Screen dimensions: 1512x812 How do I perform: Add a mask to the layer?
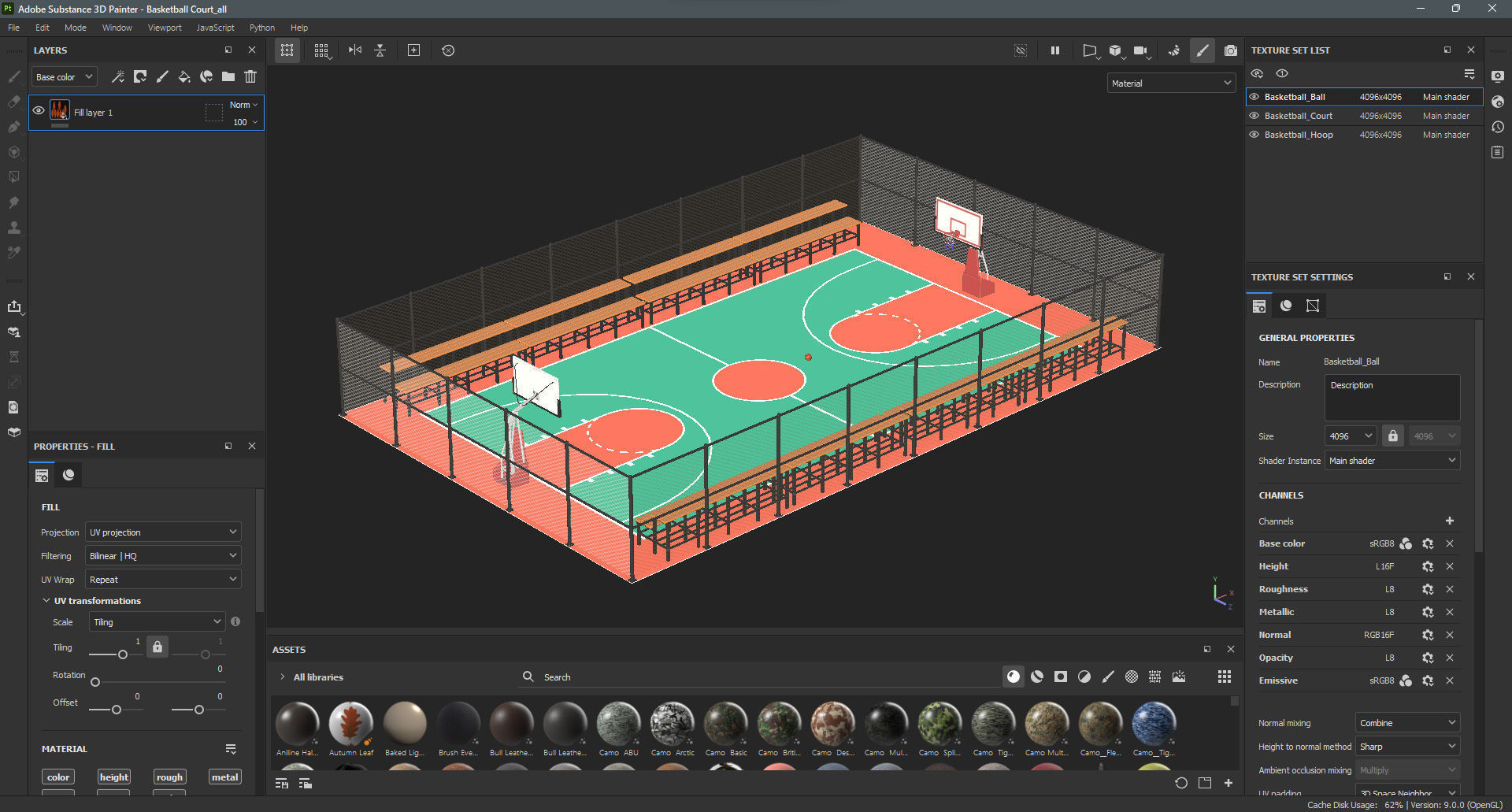[140, 76]
